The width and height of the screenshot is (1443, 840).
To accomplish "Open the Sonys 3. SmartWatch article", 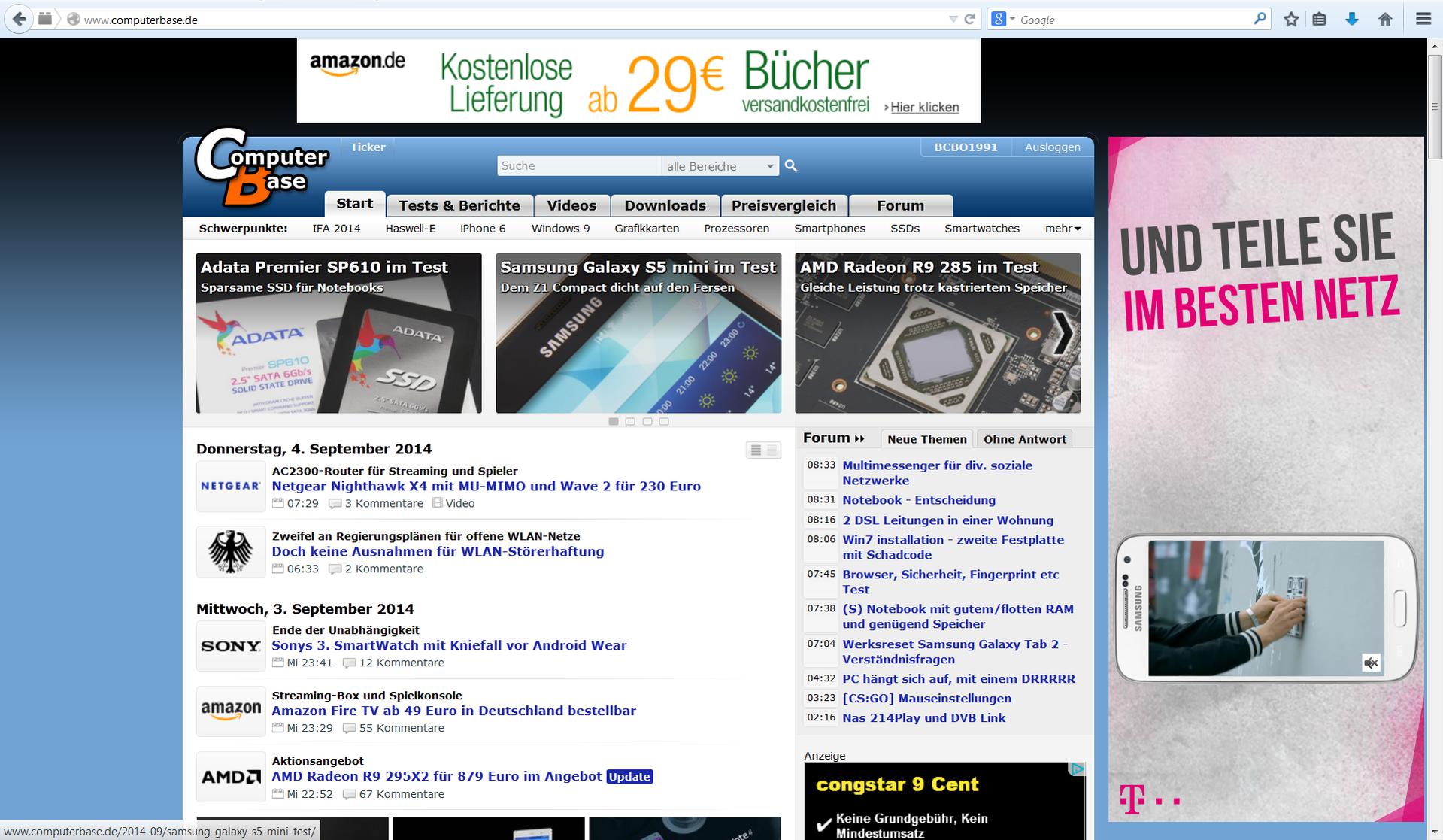I will (449, 645).
